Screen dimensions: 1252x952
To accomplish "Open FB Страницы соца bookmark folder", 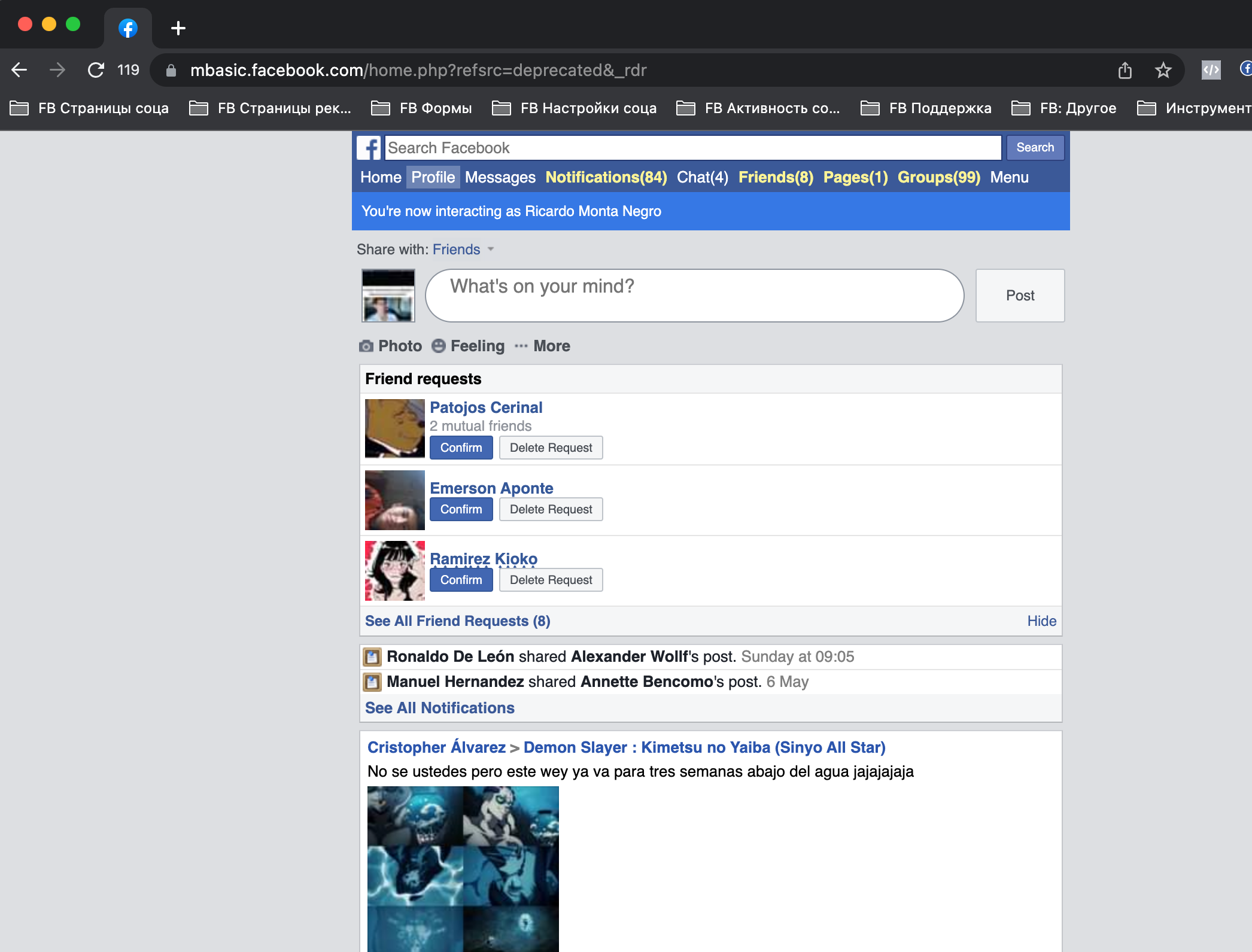I will click(90, 108).
